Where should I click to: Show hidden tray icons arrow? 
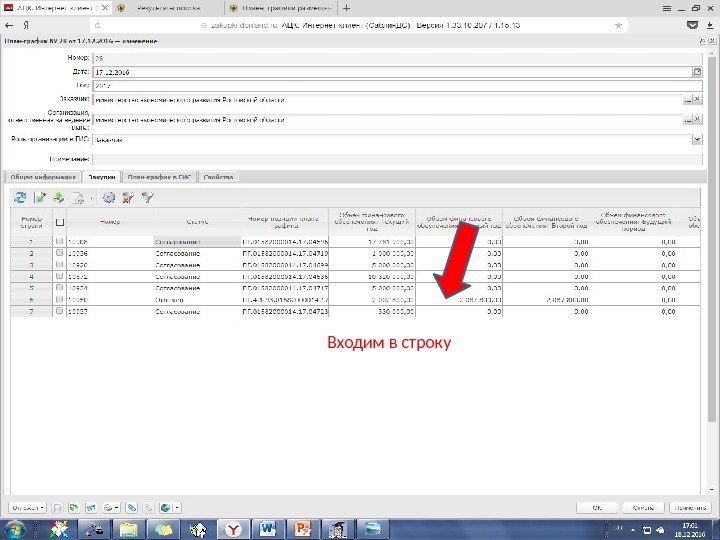point(634,530)
